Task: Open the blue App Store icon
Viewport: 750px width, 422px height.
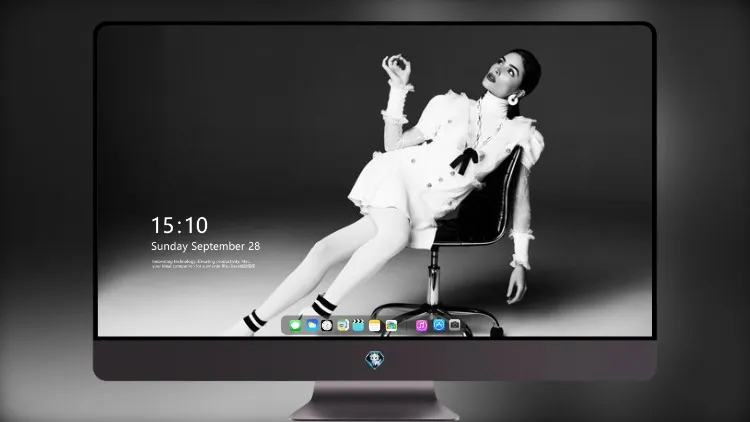Action: coord(439,325)
